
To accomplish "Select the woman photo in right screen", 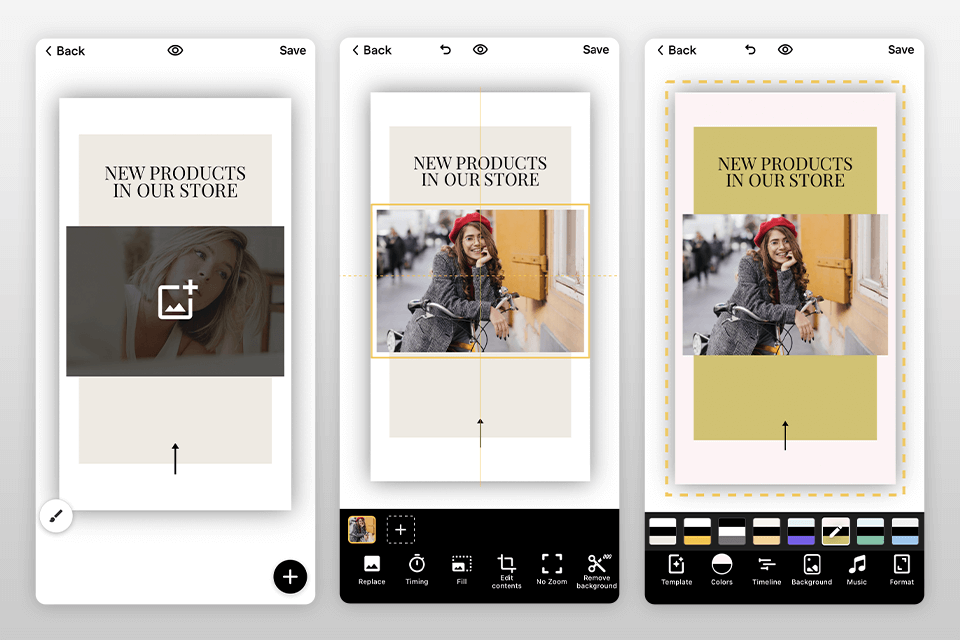I will pos(785,284).
